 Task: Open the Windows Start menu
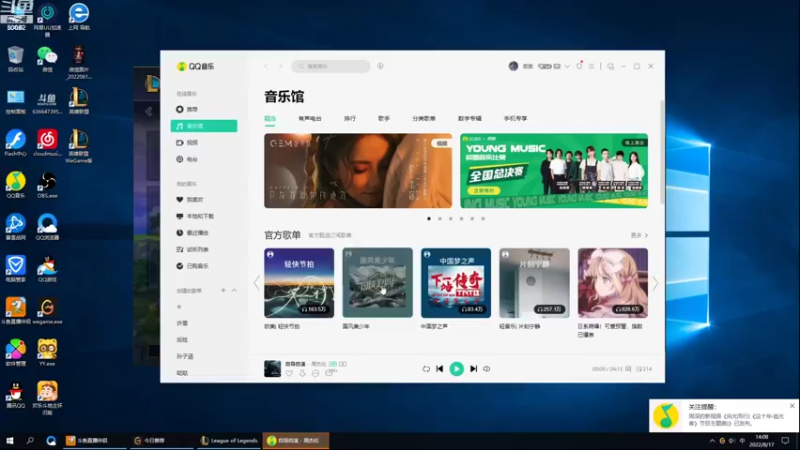pyautogui.click(x=10, y=440)
